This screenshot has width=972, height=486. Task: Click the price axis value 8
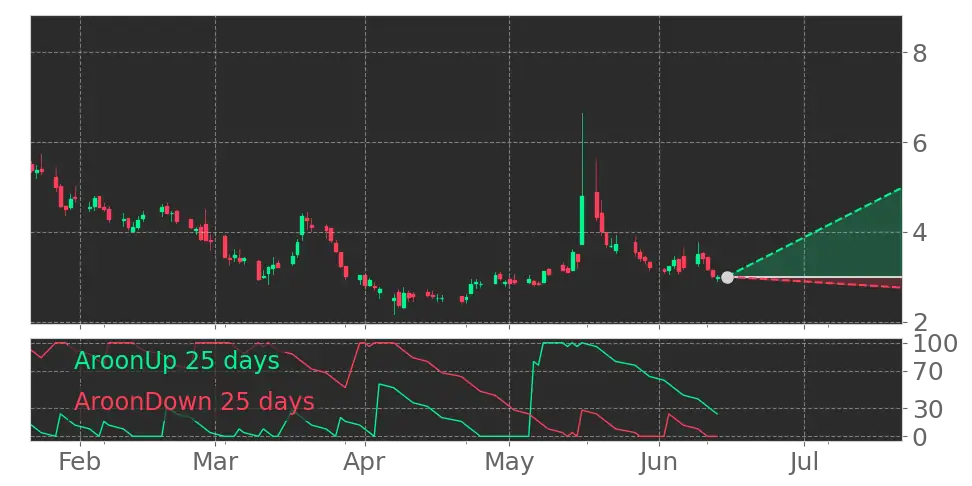point(919,53)
